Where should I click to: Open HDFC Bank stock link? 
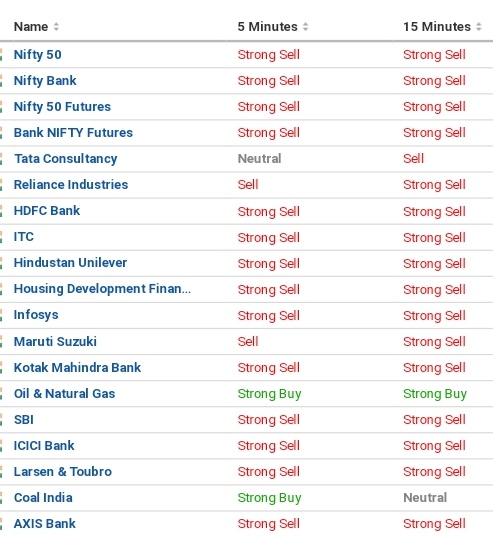pyautogui.click(x=47, y=211)
